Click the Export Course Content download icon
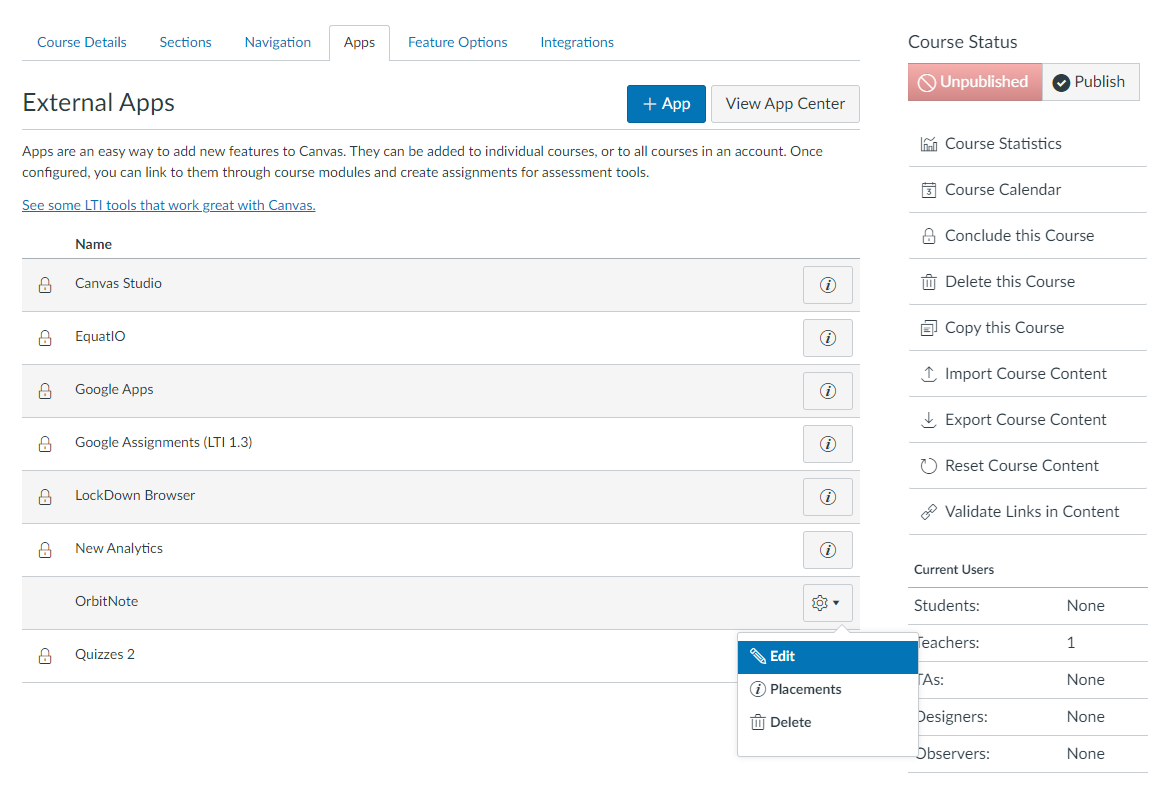The height and width of the screenshot is (807, 1157). (x=929, y=420)
